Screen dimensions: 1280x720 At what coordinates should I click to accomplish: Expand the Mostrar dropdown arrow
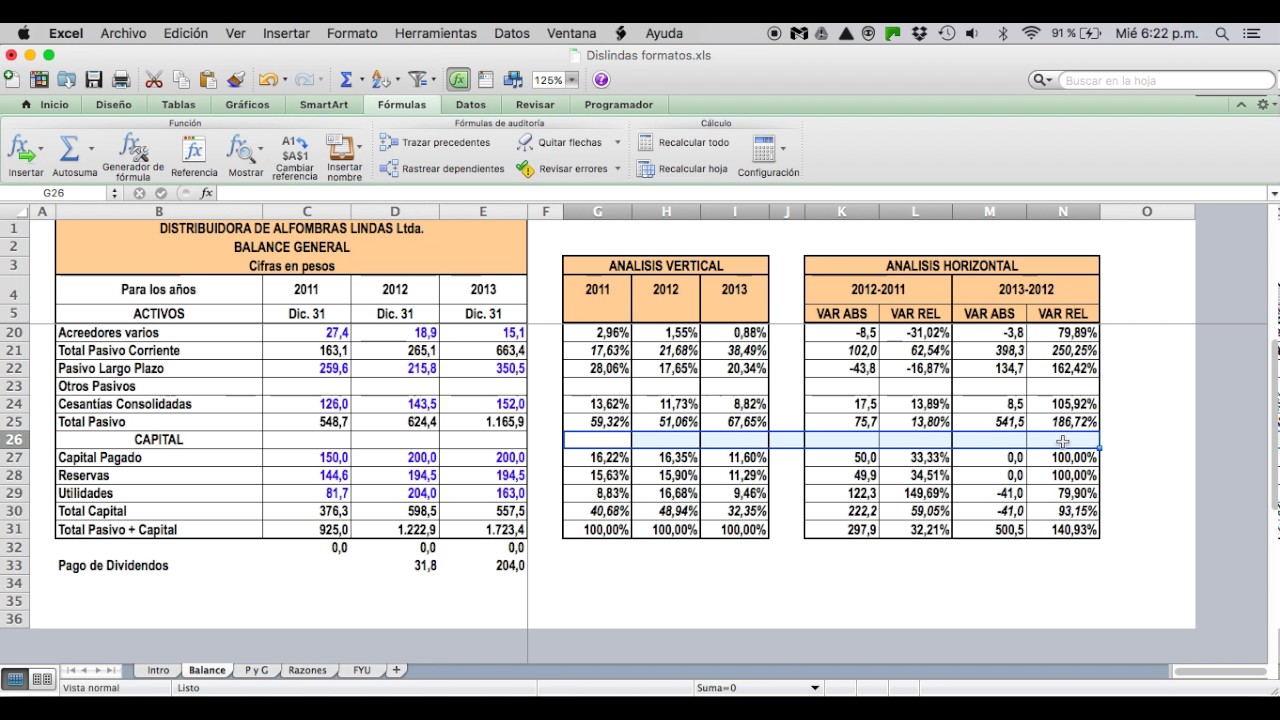[x=261, y=149]
